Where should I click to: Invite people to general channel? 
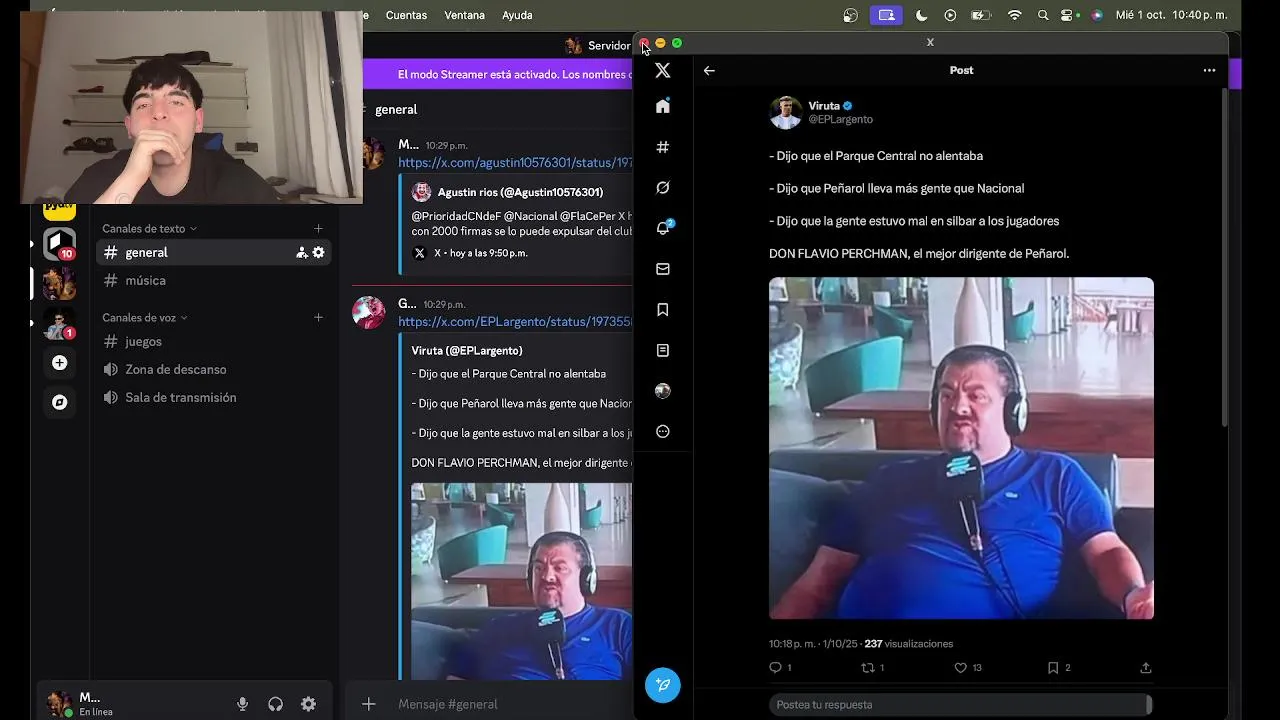click(x=301, y=253)
